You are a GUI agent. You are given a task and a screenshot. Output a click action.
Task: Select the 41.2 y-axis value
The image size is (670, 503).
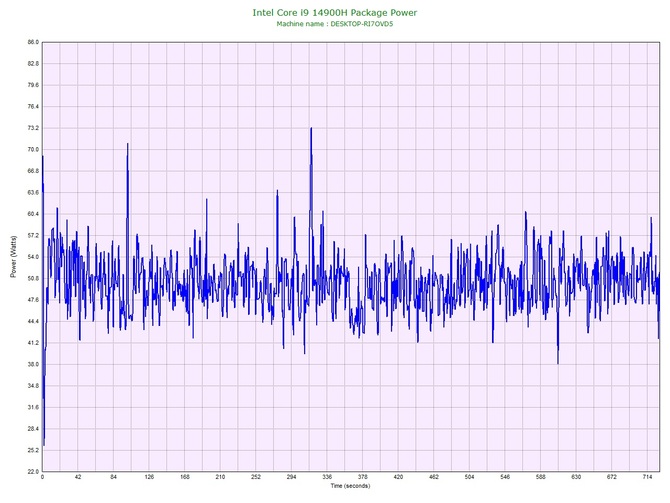tap(33, 343)
